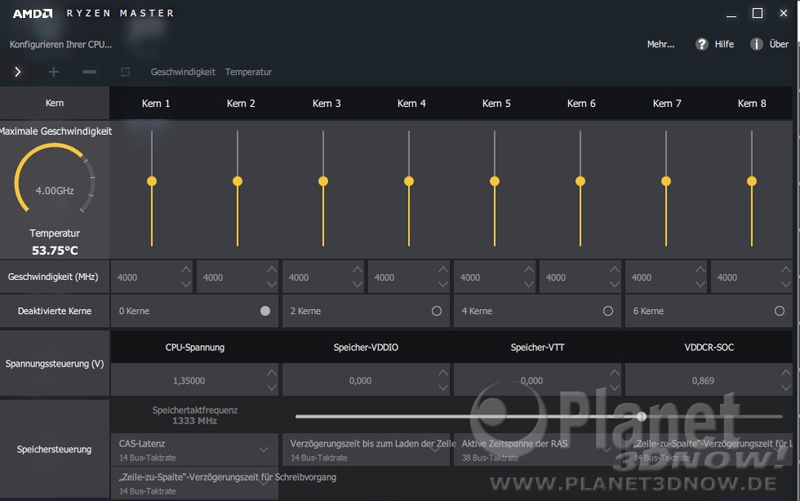Increase Kern 4 speed with up arrow

(443, 269)
